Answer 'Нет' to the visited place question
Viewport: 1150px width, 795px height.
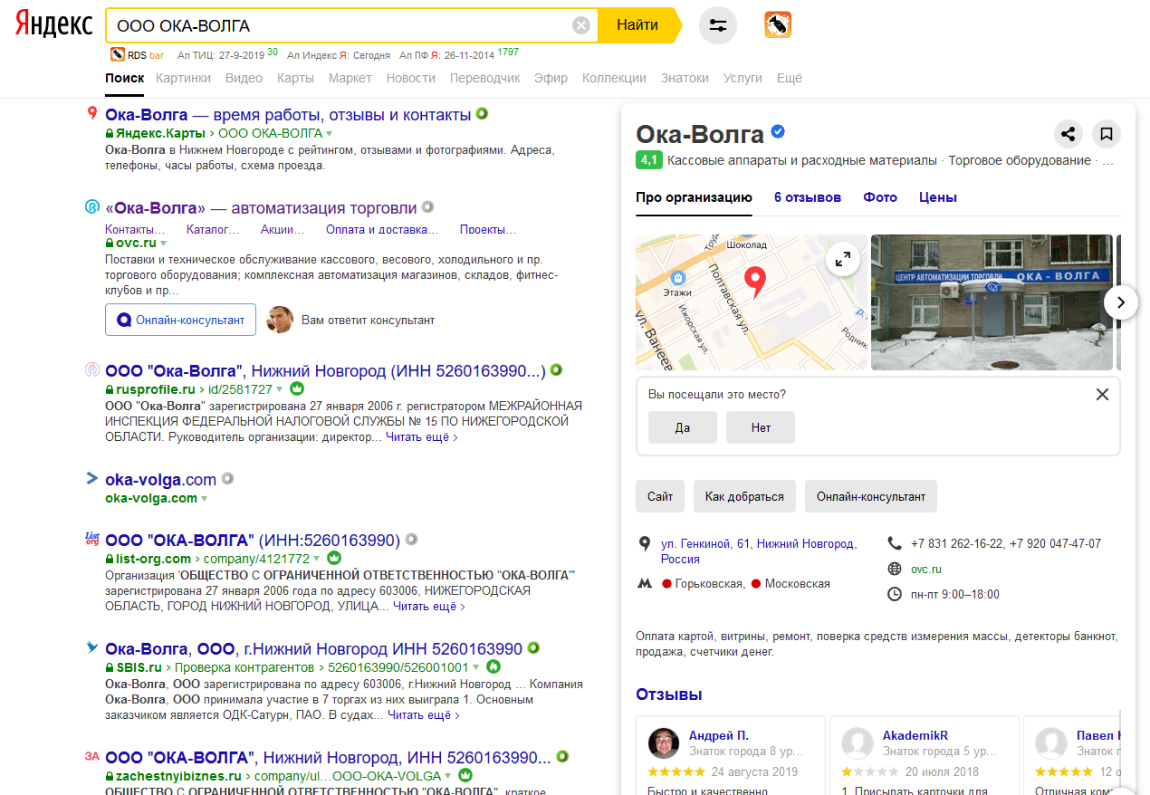[x=761, y=428]
